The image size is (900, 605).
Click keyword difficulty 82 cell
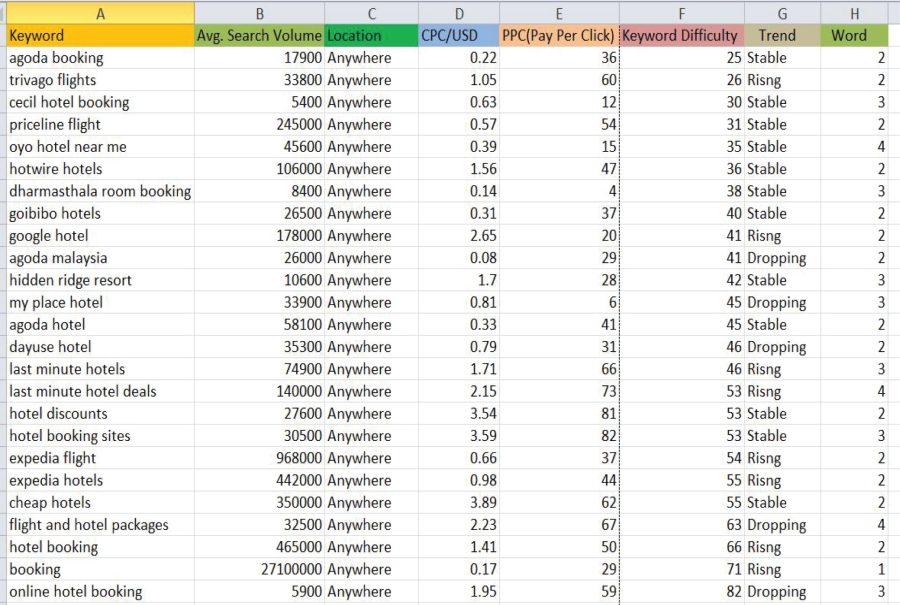click(682, 592)
